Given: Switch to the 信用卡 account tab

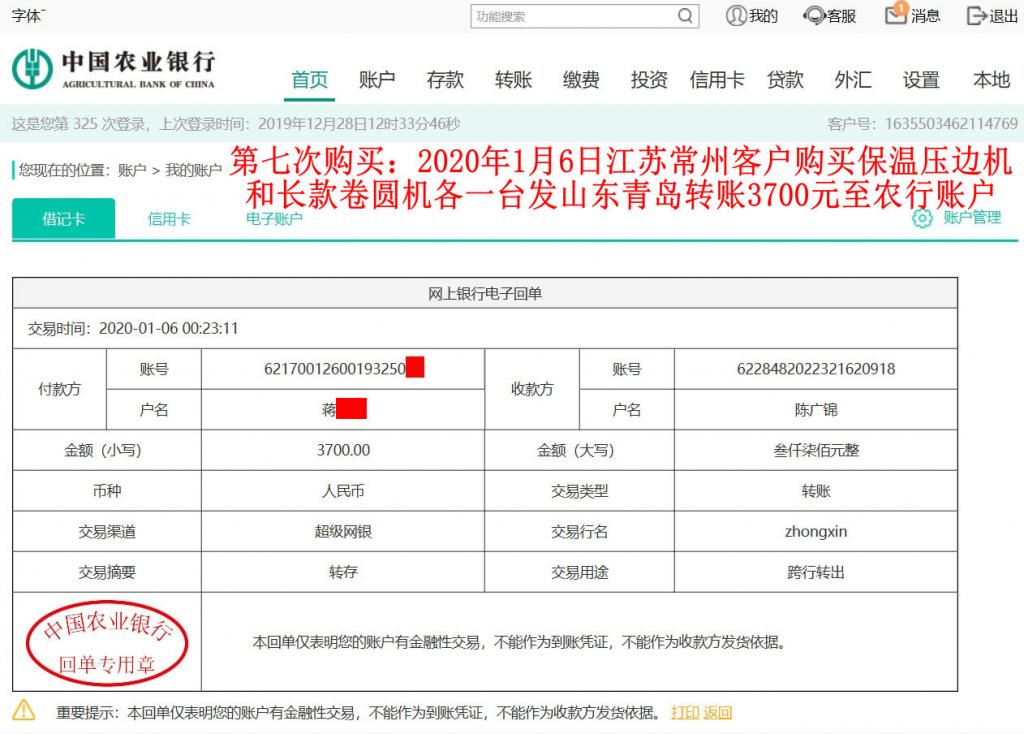Looking at the screenshot, I should pyautogui.click(x=169, y=216).
